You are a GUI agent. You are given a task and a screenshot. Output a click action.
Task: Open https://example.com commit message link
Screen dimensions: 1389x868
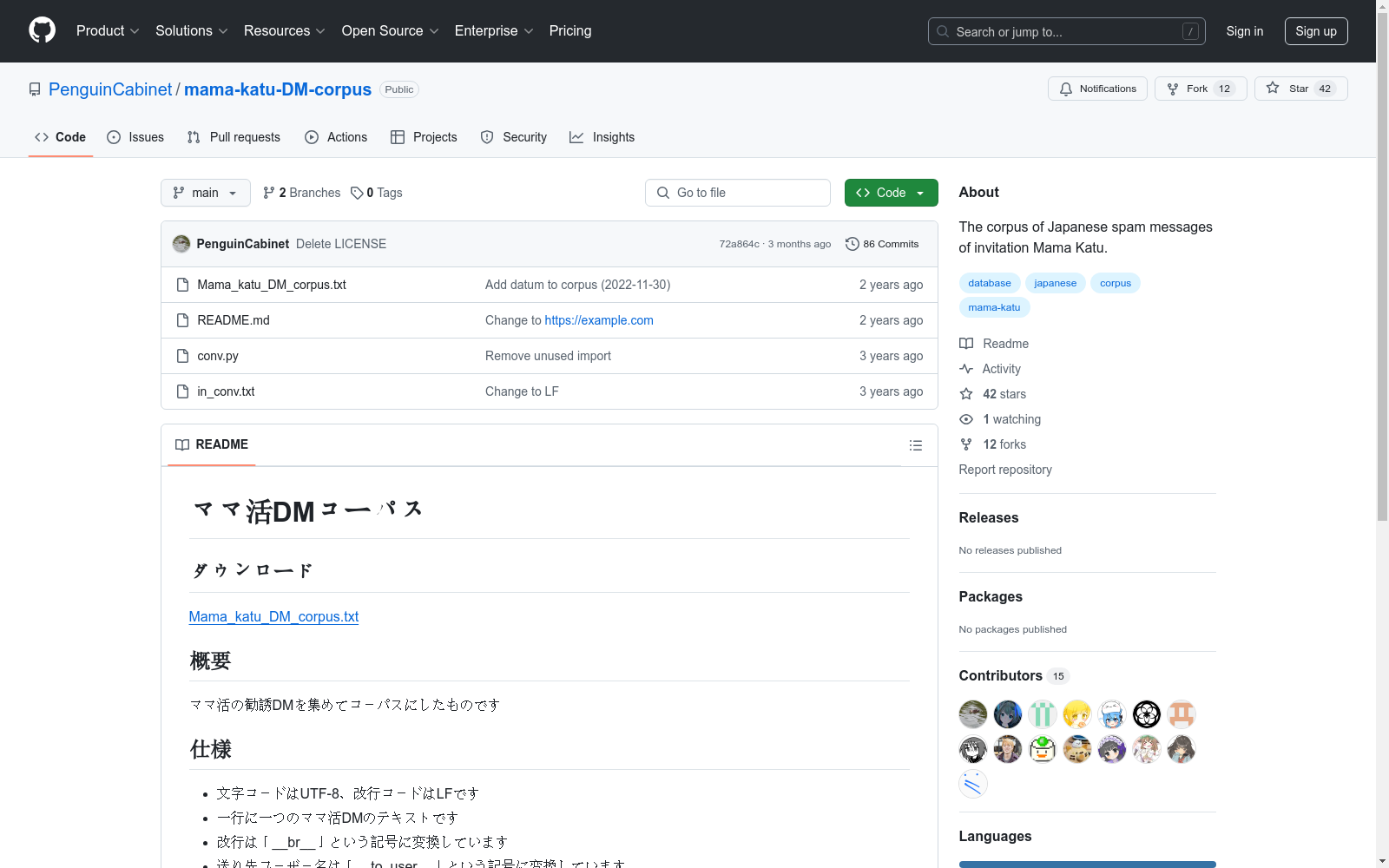coord(599,320)
